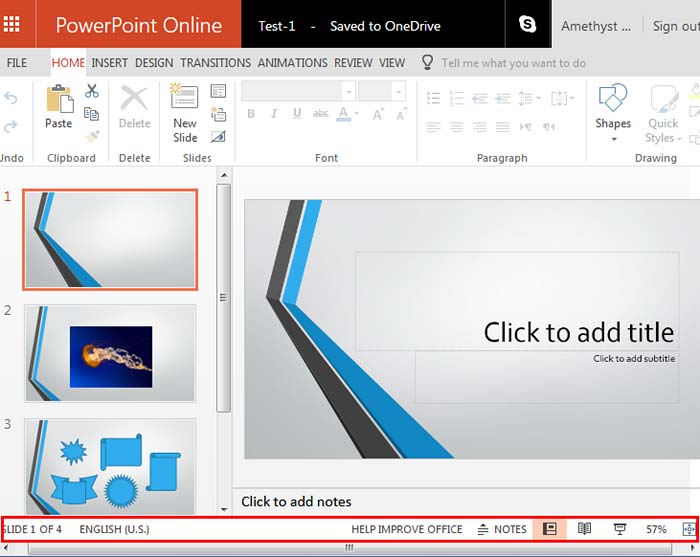Expand the font size dropdown
The height and width of the screenshot is (557, 700).
click(x=398, y=92)
